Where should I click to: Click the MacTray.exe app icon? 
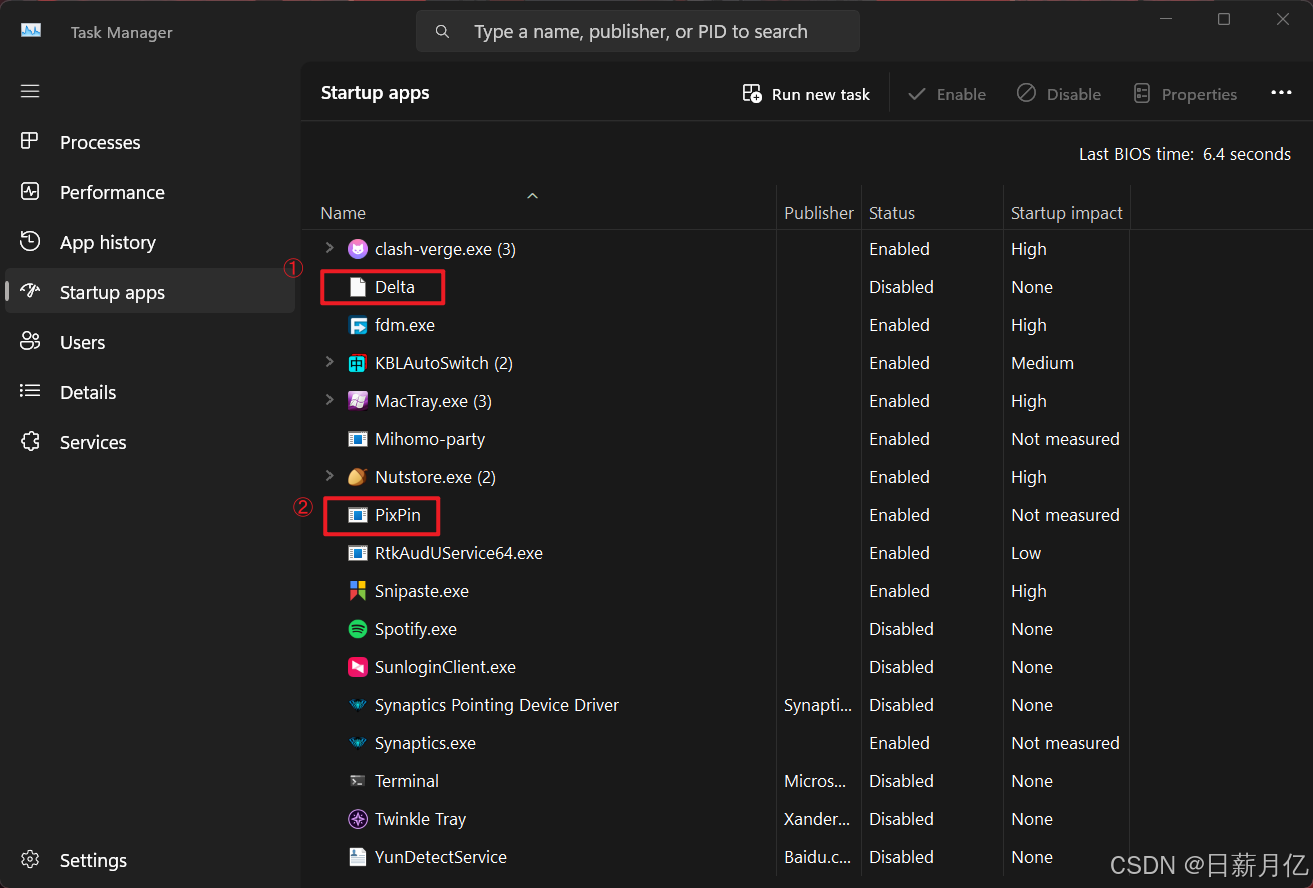357,401
